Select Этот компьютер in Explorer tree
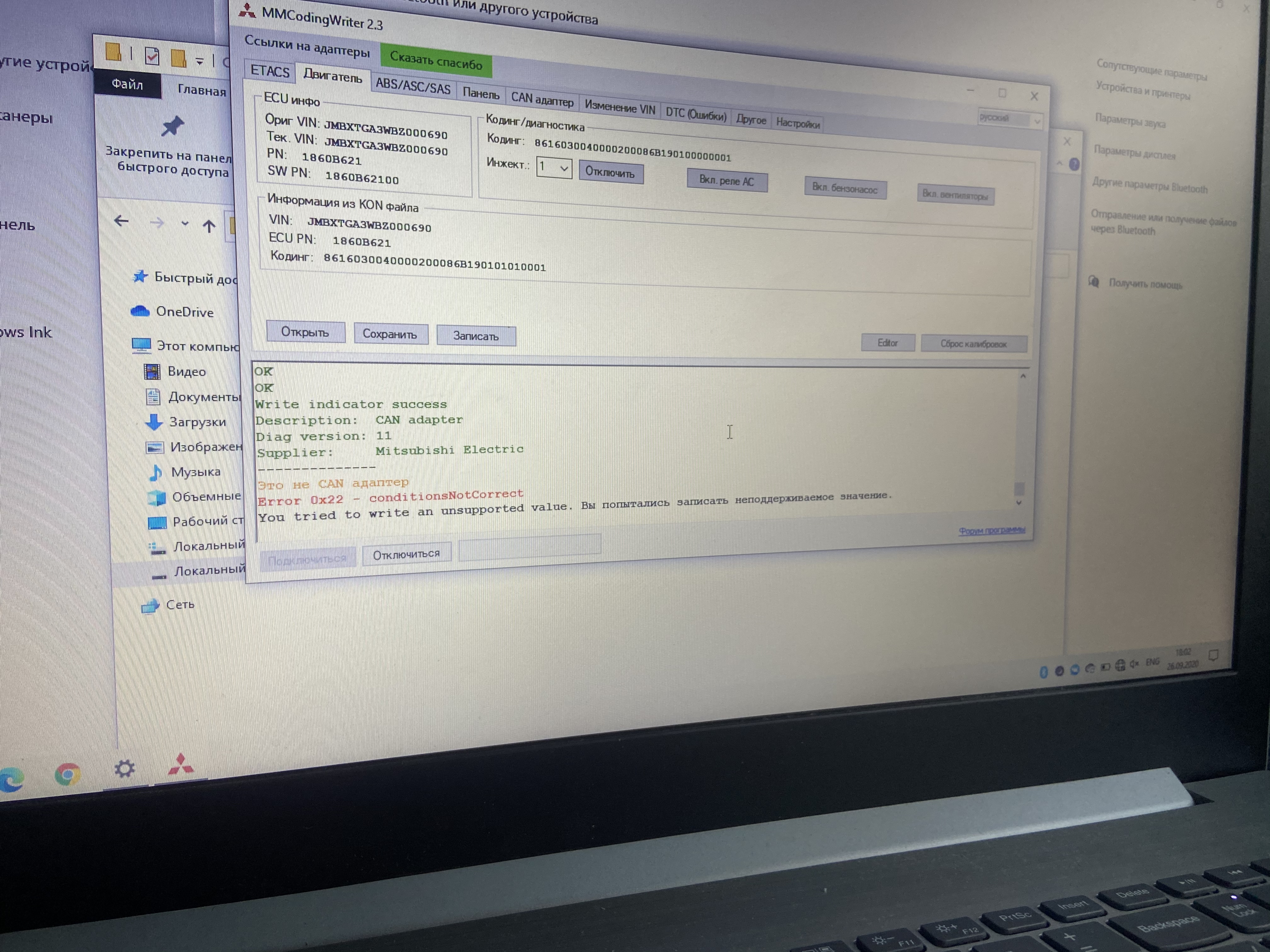Image resolution: width=1270 pixels, height=952 pixels. [186, 345]
